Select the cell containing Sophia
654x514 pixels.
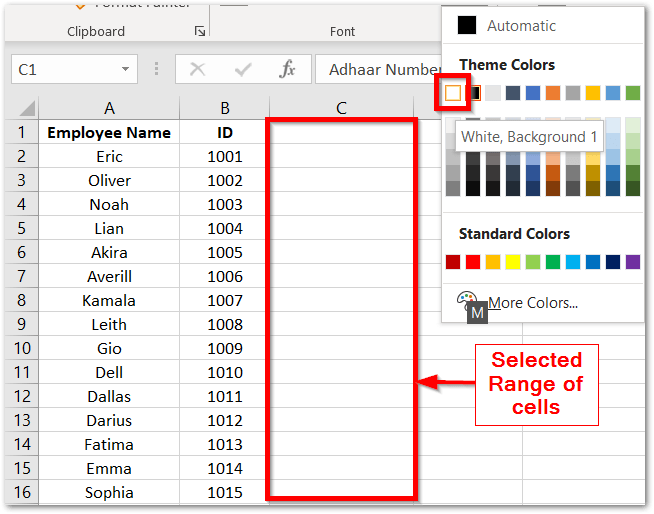tap(109, 492)
